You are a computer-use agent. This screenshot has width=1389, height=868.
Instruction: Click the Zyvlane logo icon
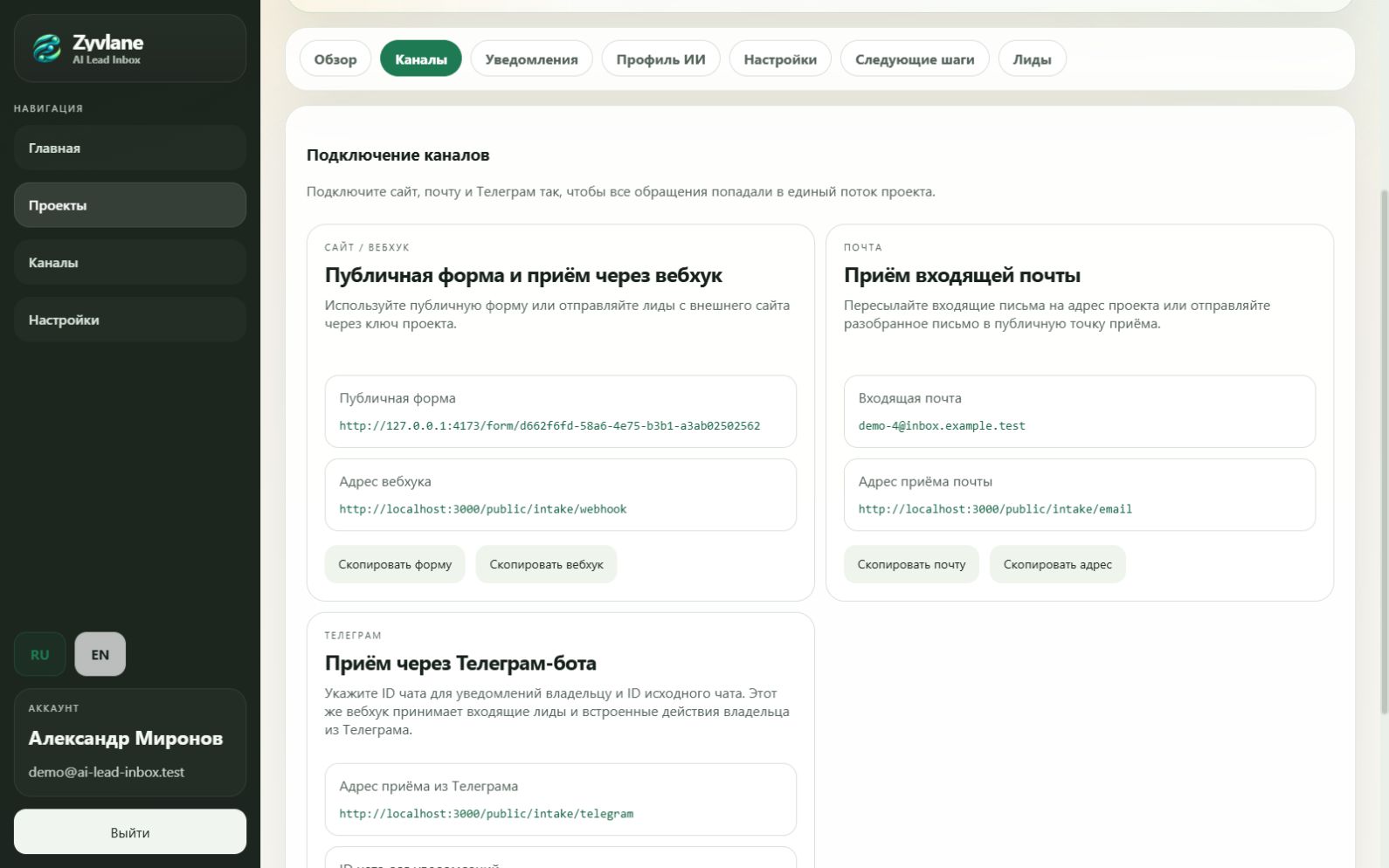click(x=46, y=49)
